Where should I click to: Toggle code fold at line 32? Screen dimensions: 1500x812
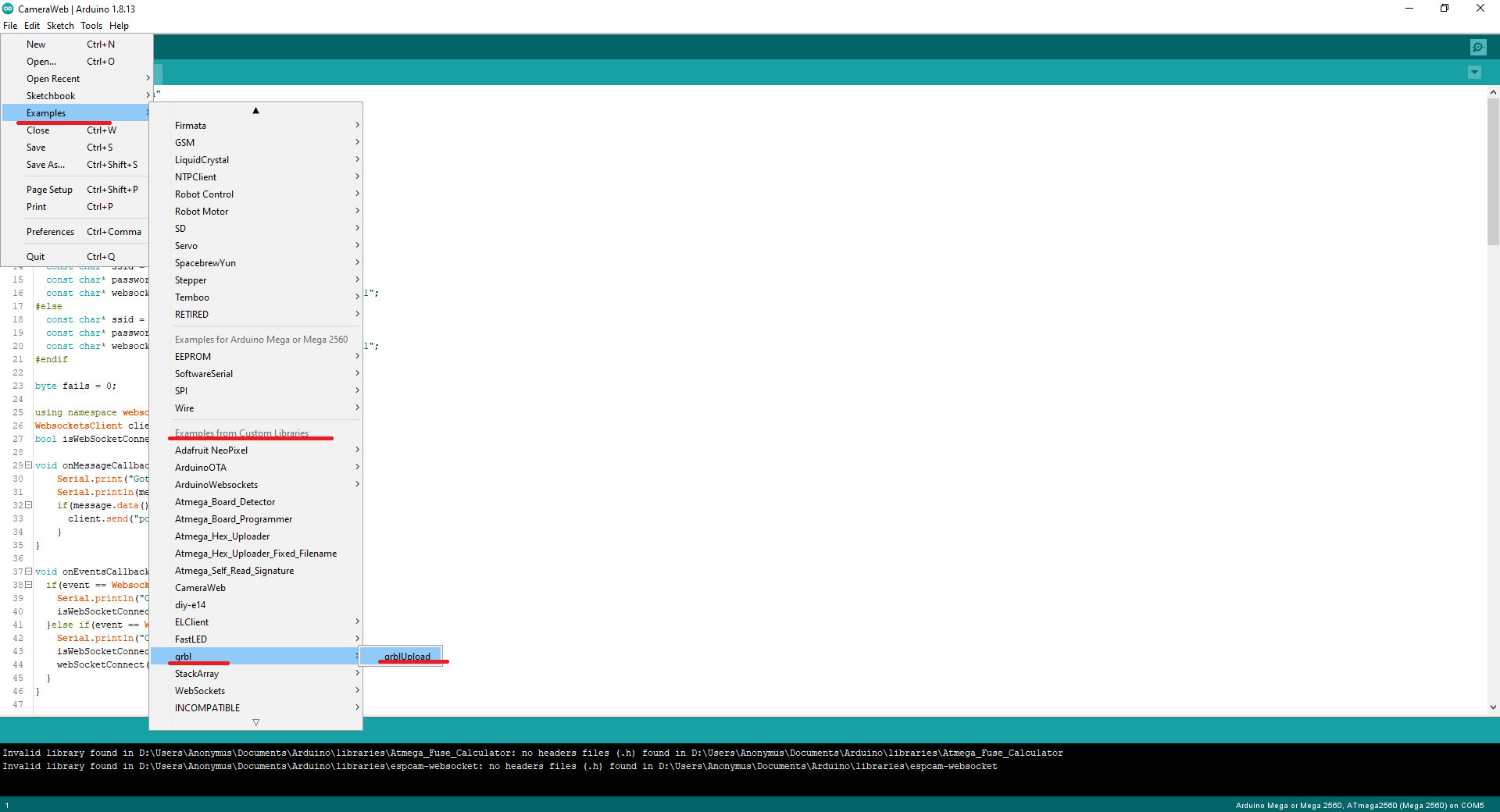(29, 505)
